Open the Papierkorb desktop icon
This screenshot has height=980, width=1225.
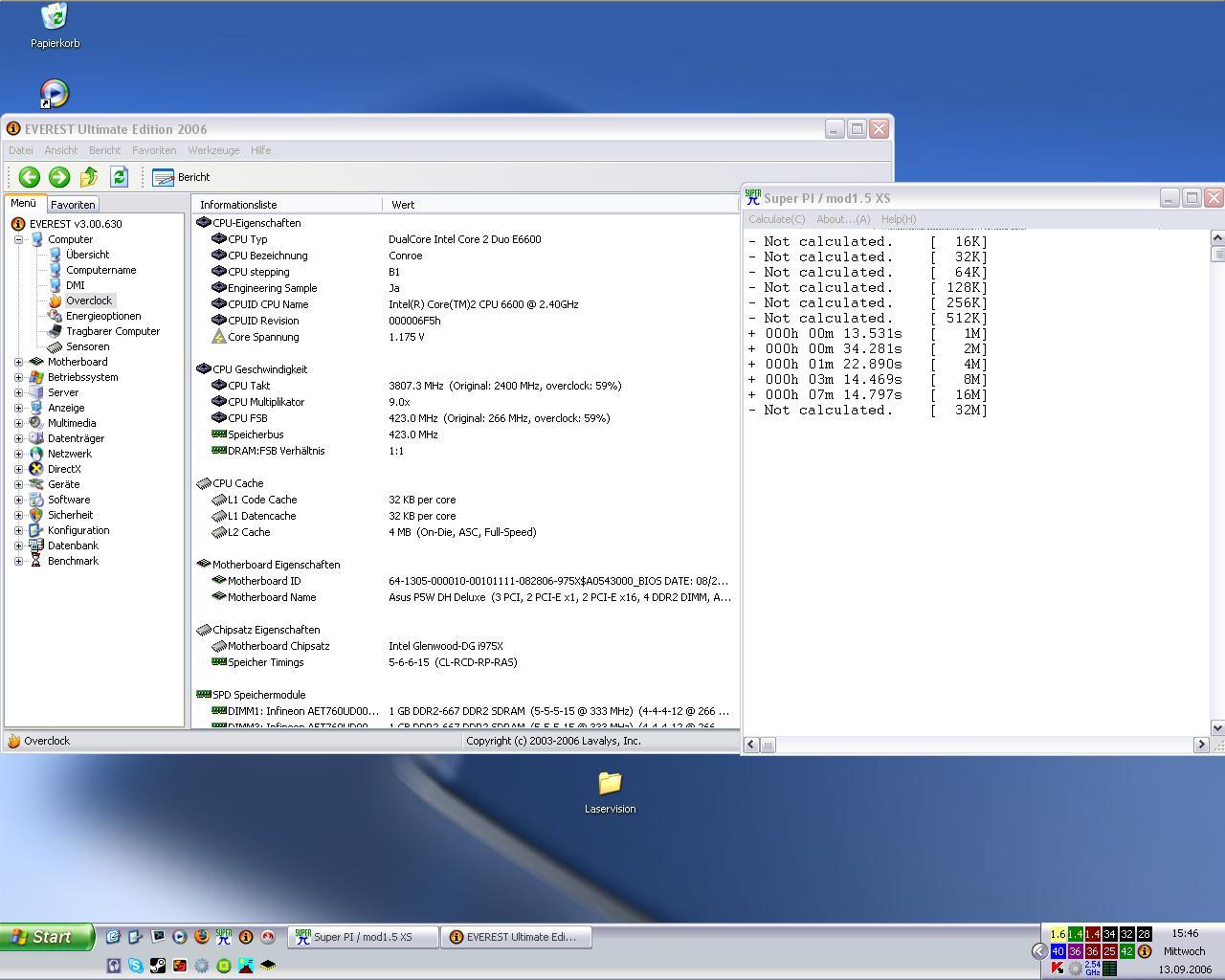coord(55,26)
